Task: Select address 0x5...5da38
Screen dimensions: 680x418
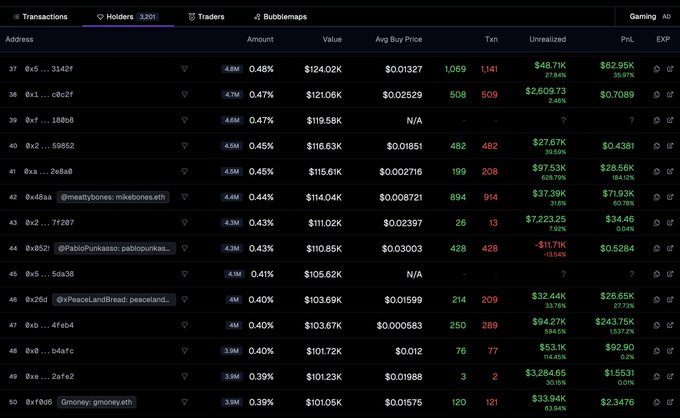Action: 49,274
